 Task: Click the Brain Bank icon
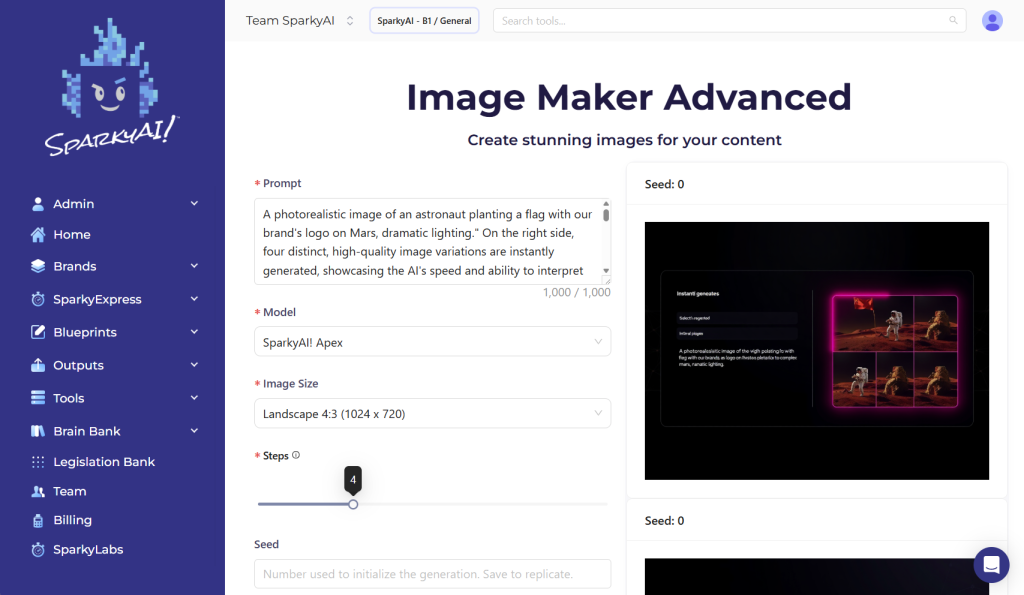[x=37, y=430]
